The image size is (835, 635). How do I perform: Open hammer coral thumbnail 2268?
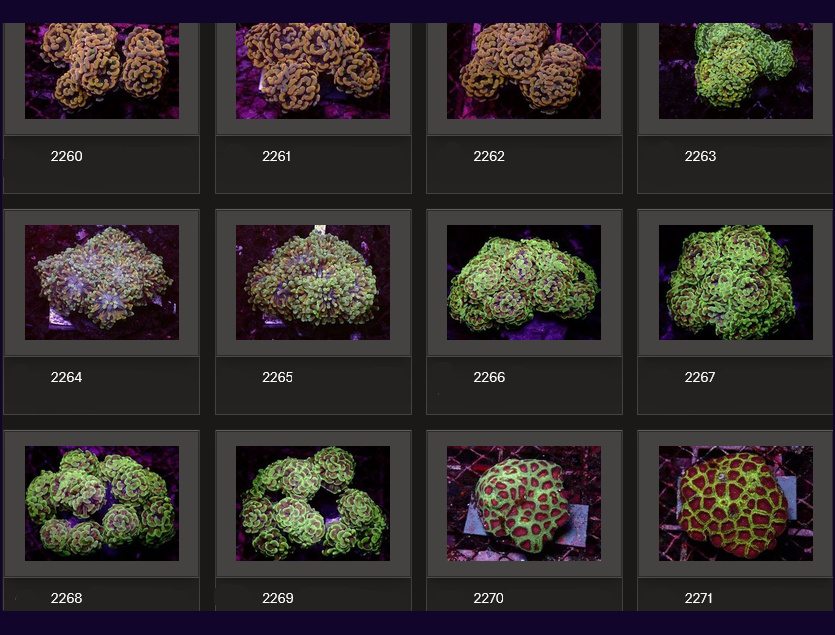pos(102,503)
